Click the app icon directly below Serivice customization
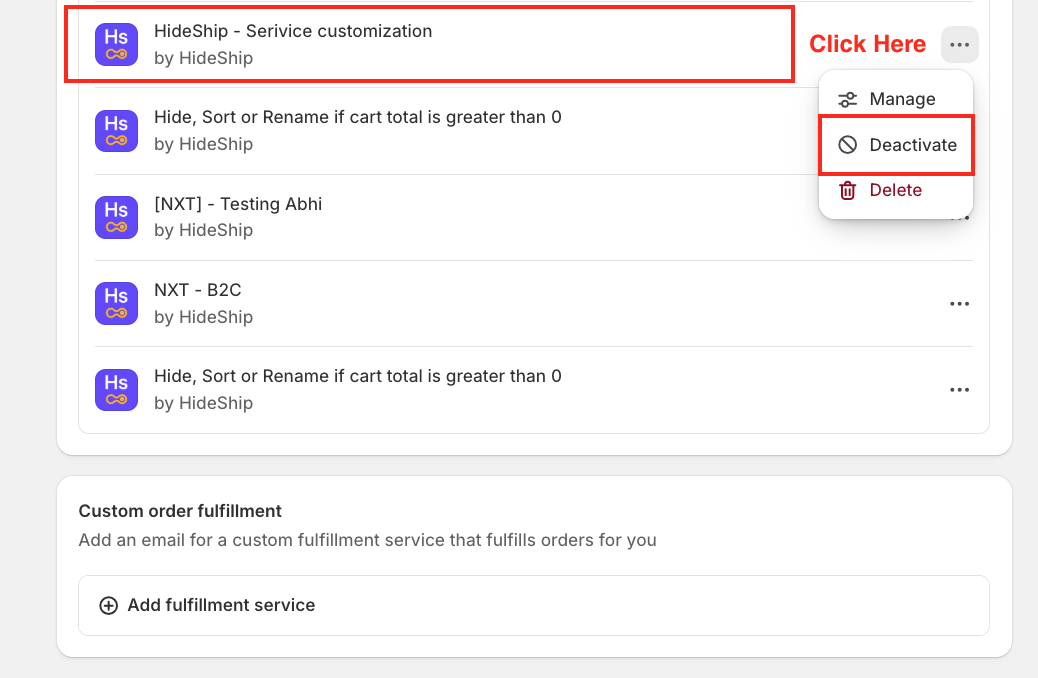This screenshot has width=1038, height=678. click(x=116, y=130)
